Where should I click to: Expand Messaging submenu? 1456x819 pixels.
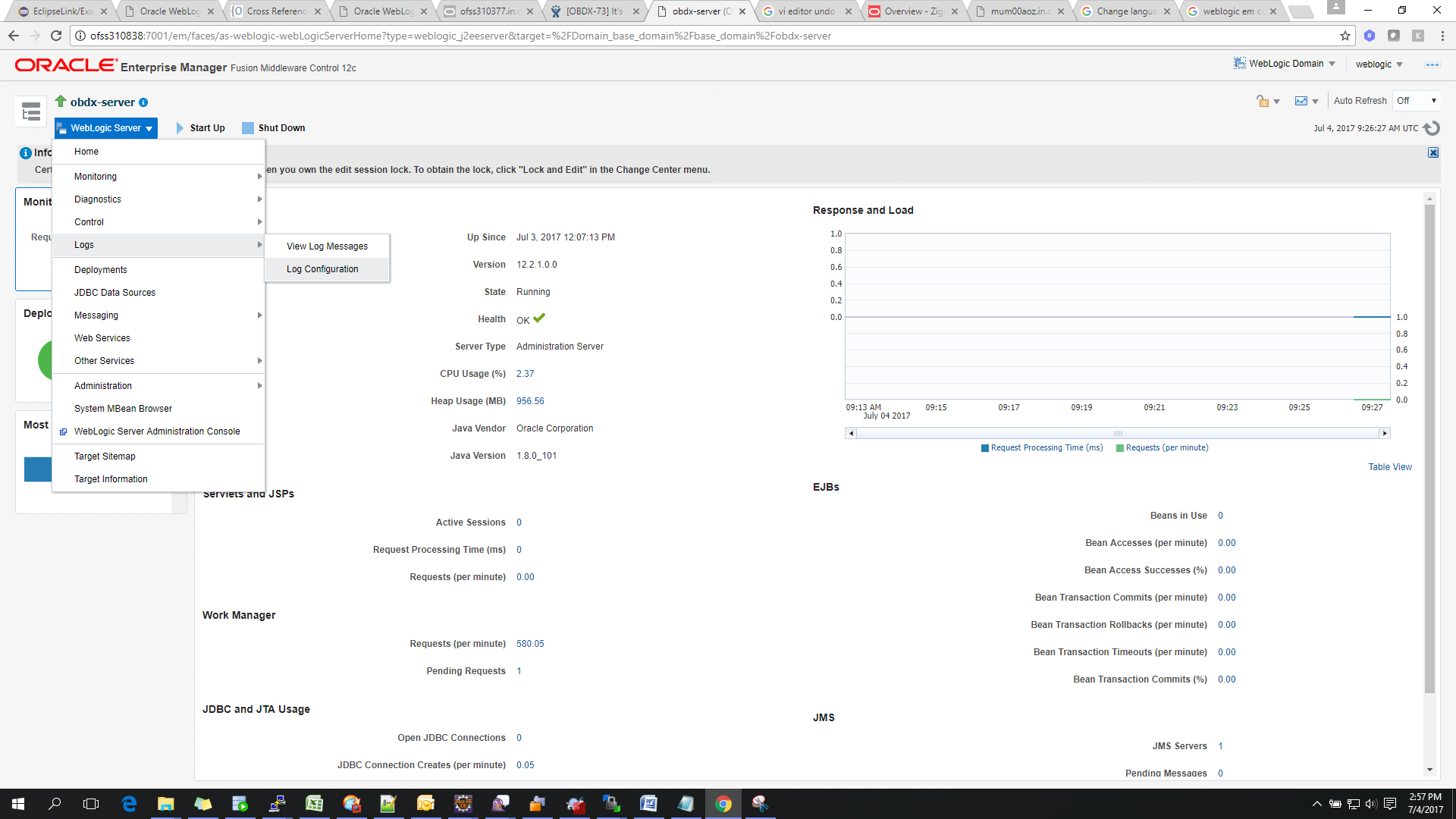tap(158, 315)
